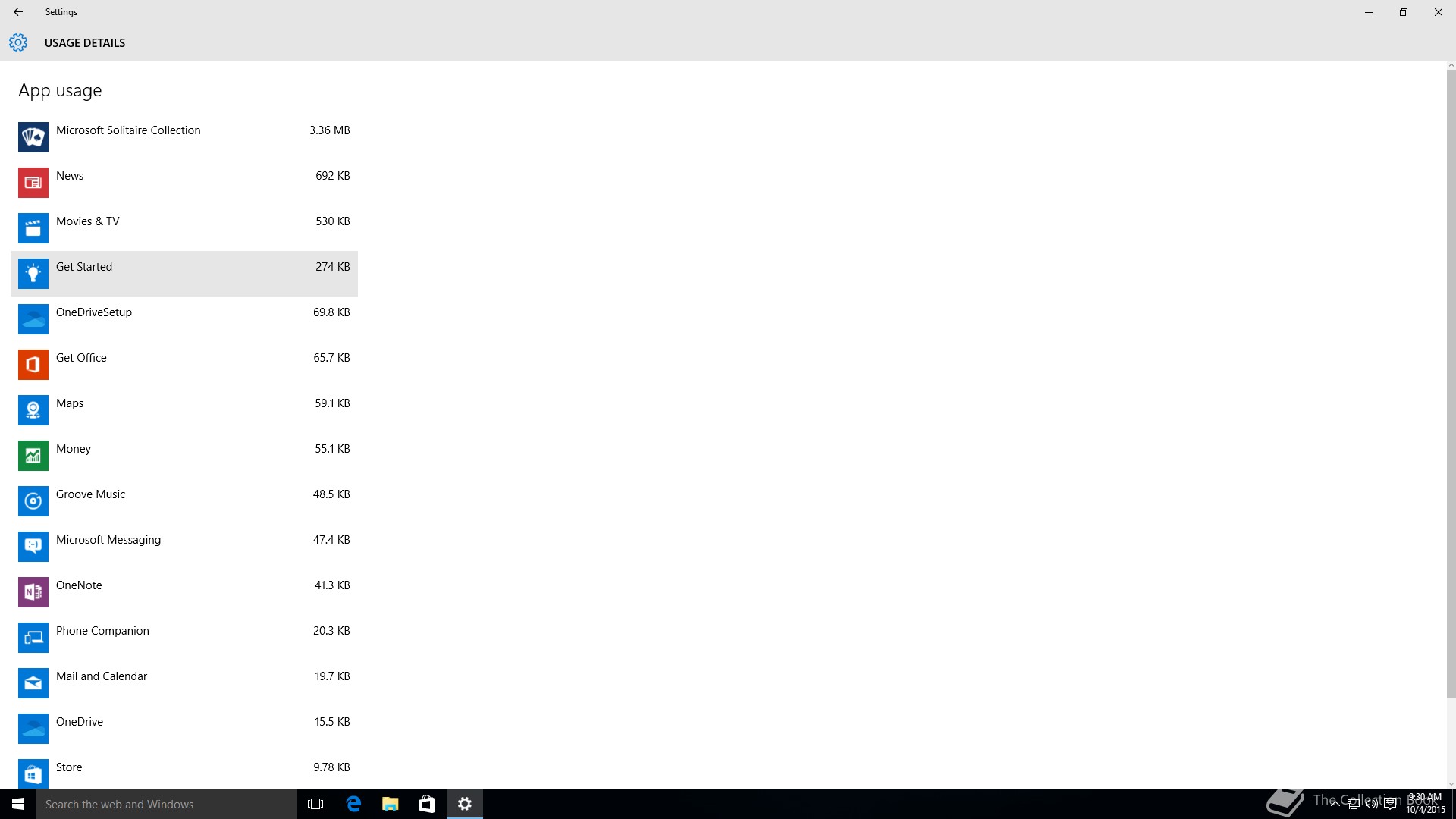This screenshot has width=1456, height=819.
Task: Click the Maps app icon
Action: tap(33, 410)
